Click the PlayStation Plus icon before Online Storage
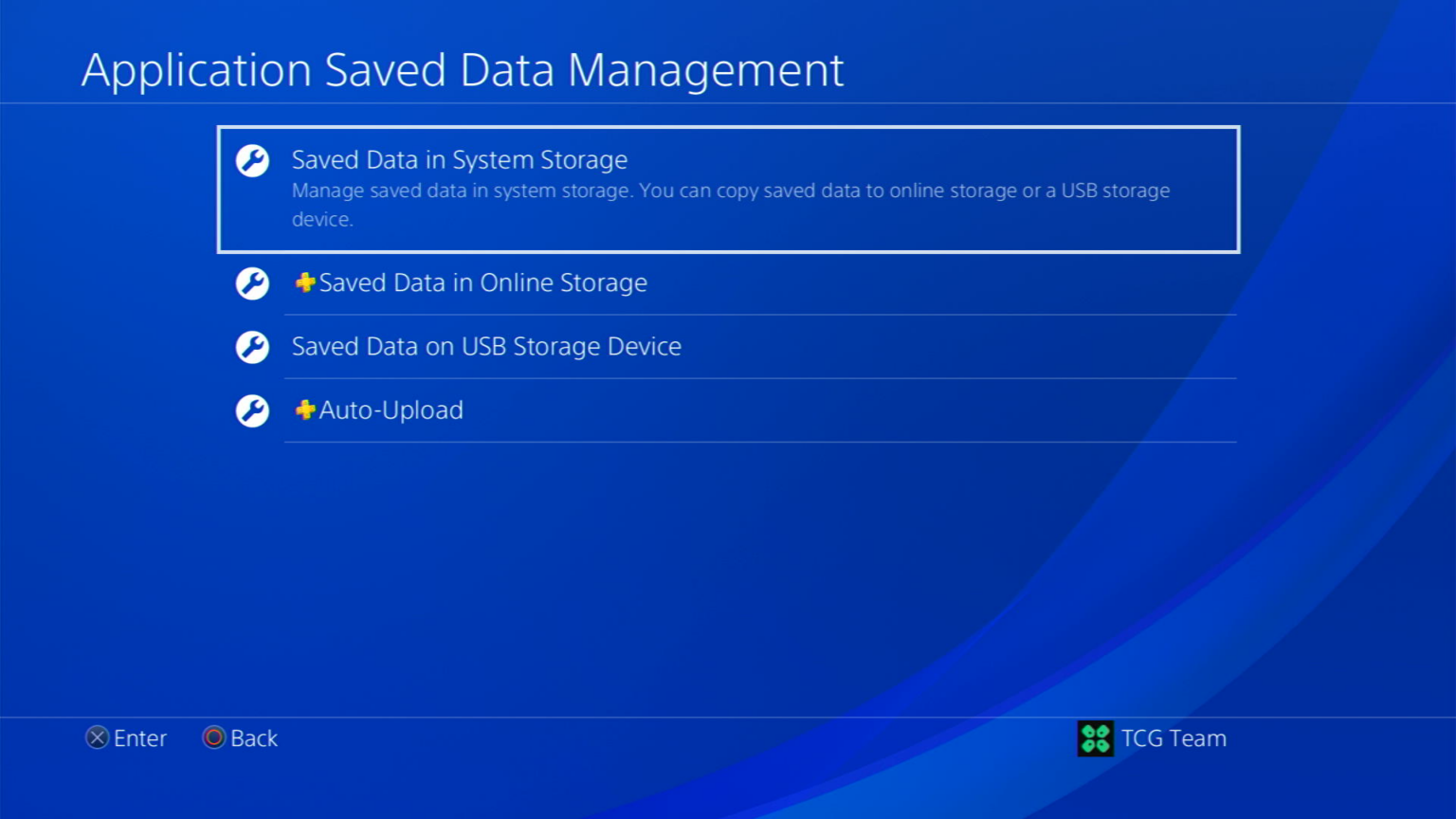Screen dimensions: 1456x819 click(x=303, y=282)
